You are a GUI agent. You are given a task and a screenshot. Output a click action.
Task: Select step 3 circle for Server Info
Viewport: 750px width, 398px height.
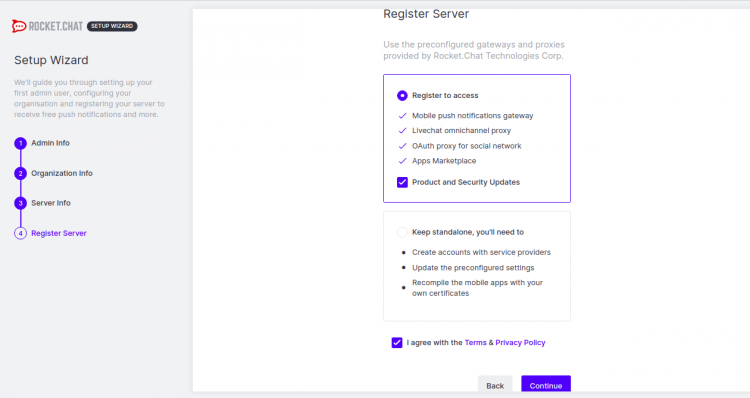(21, 203)
